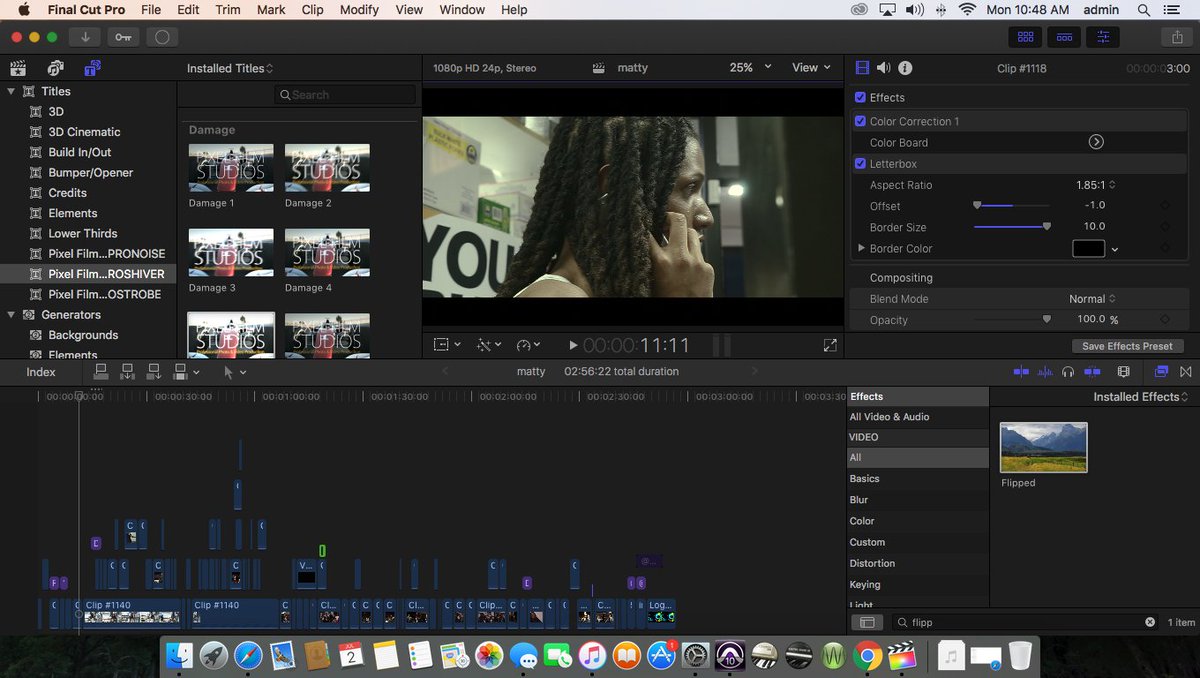Viewport: 1200px width, 678px height.
Task: Click the Insert clip edit icon
Action: click(127, 371)
